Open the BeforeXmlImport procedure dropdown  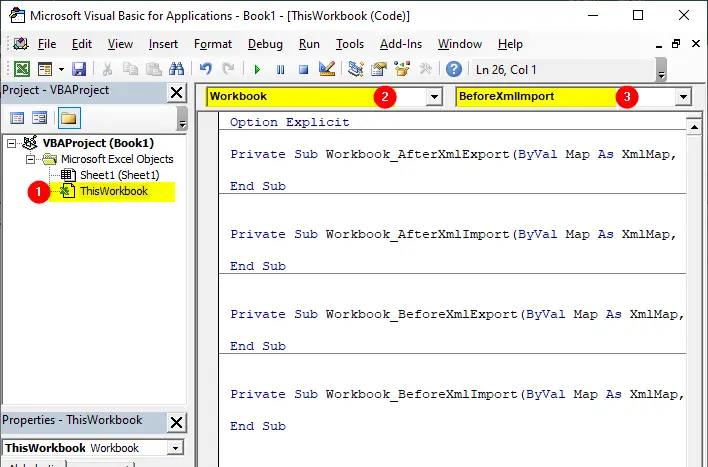click(x=683, y=97)
